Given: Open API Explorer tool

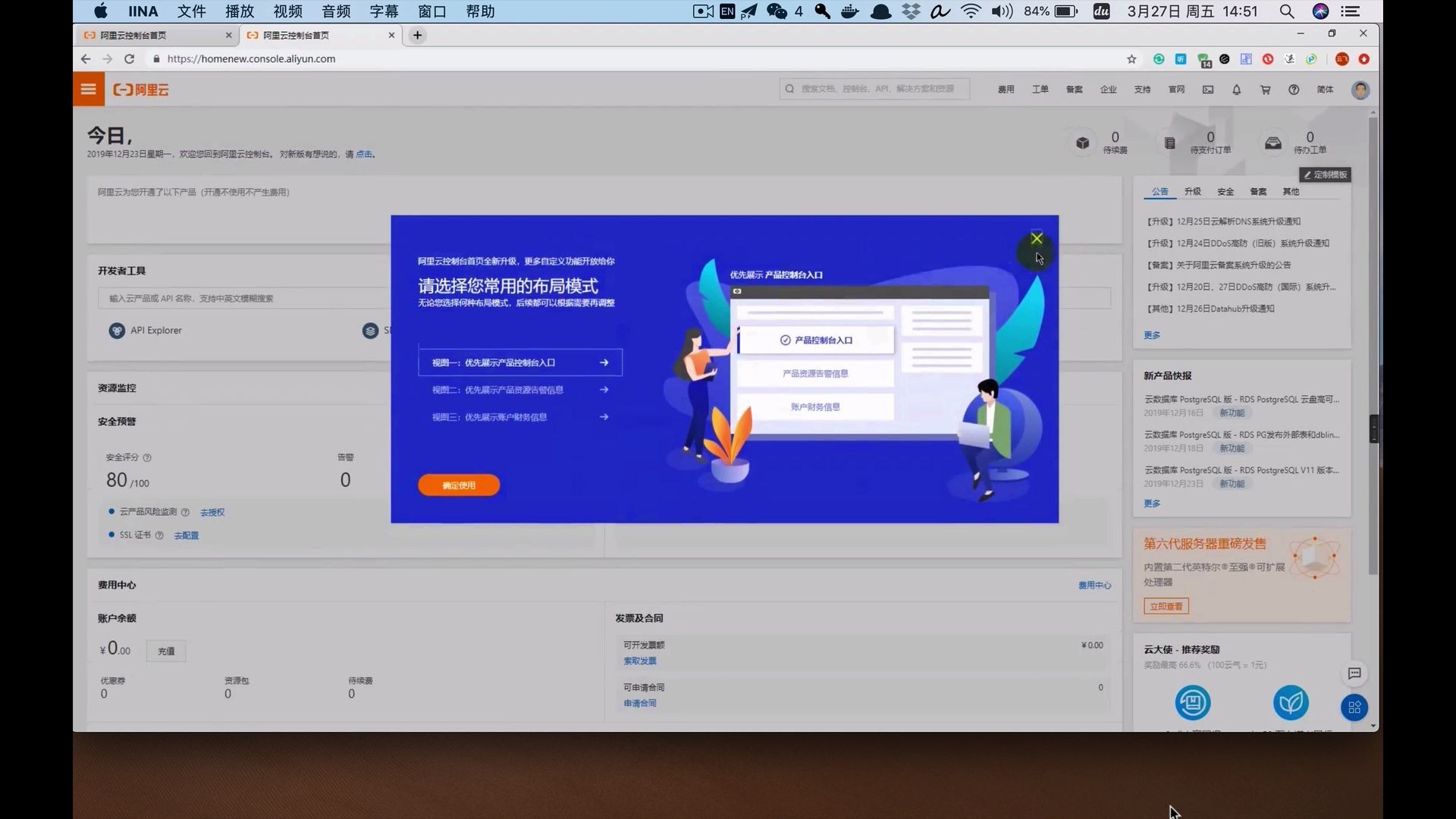Looking at the screenshot, I should pos(146,331).
